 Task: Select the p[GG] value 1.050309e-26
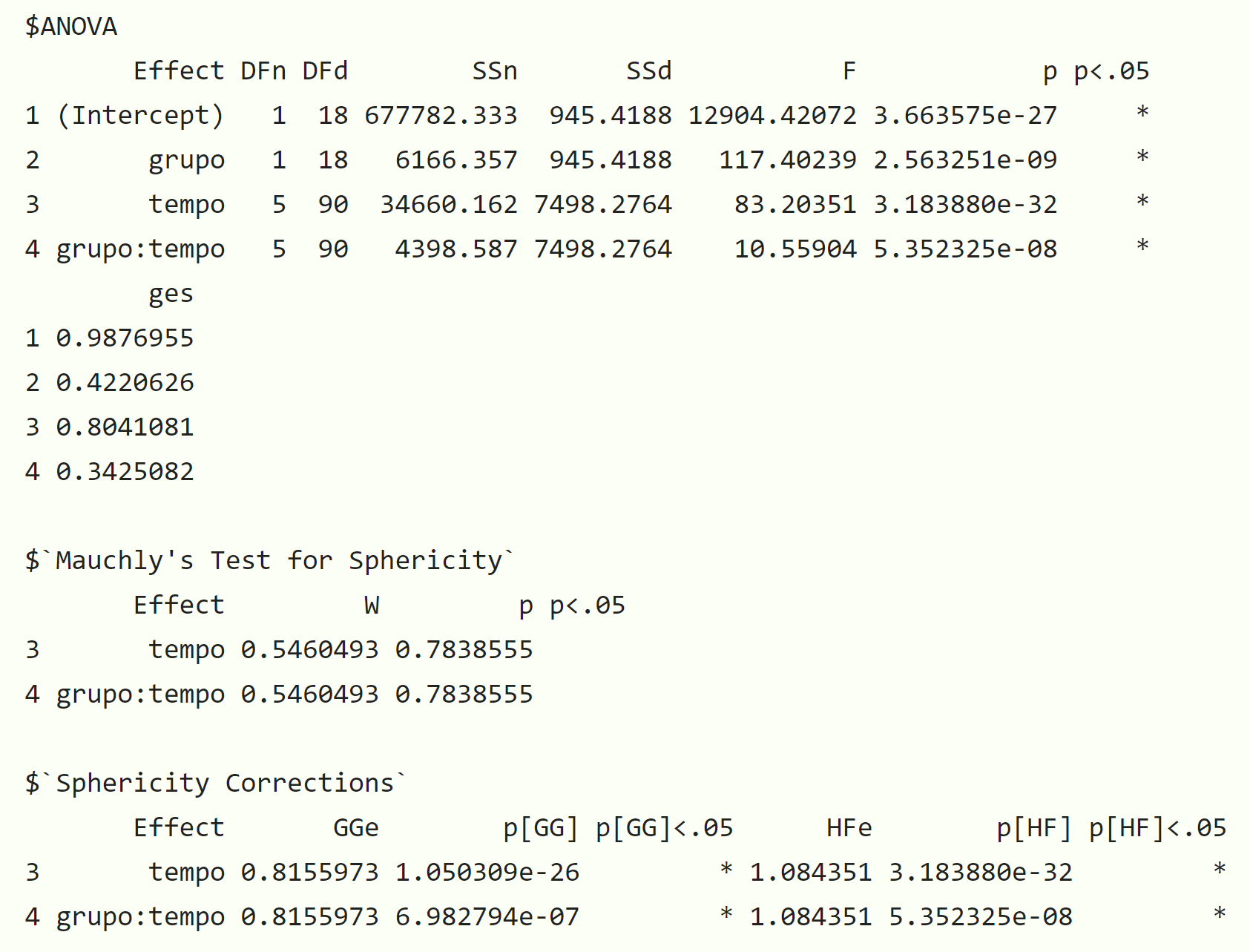tap(487, 873)
